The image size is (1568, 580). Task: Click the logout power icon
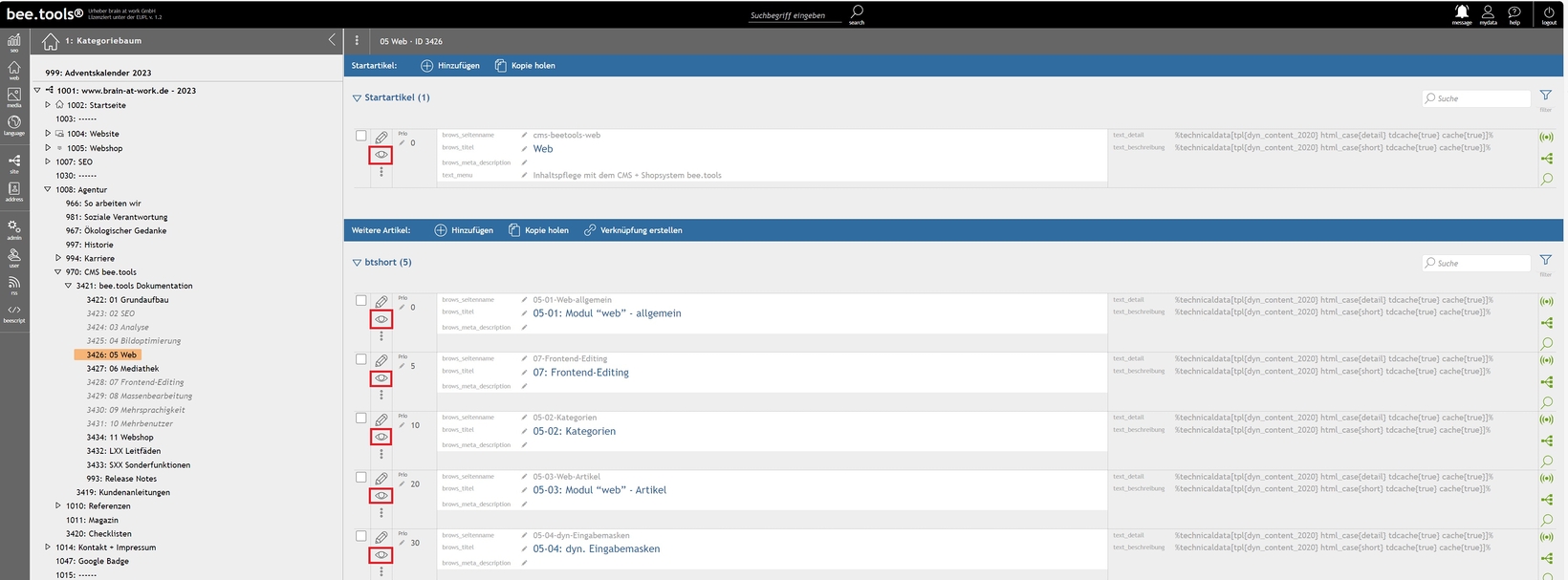point(1549,12)
